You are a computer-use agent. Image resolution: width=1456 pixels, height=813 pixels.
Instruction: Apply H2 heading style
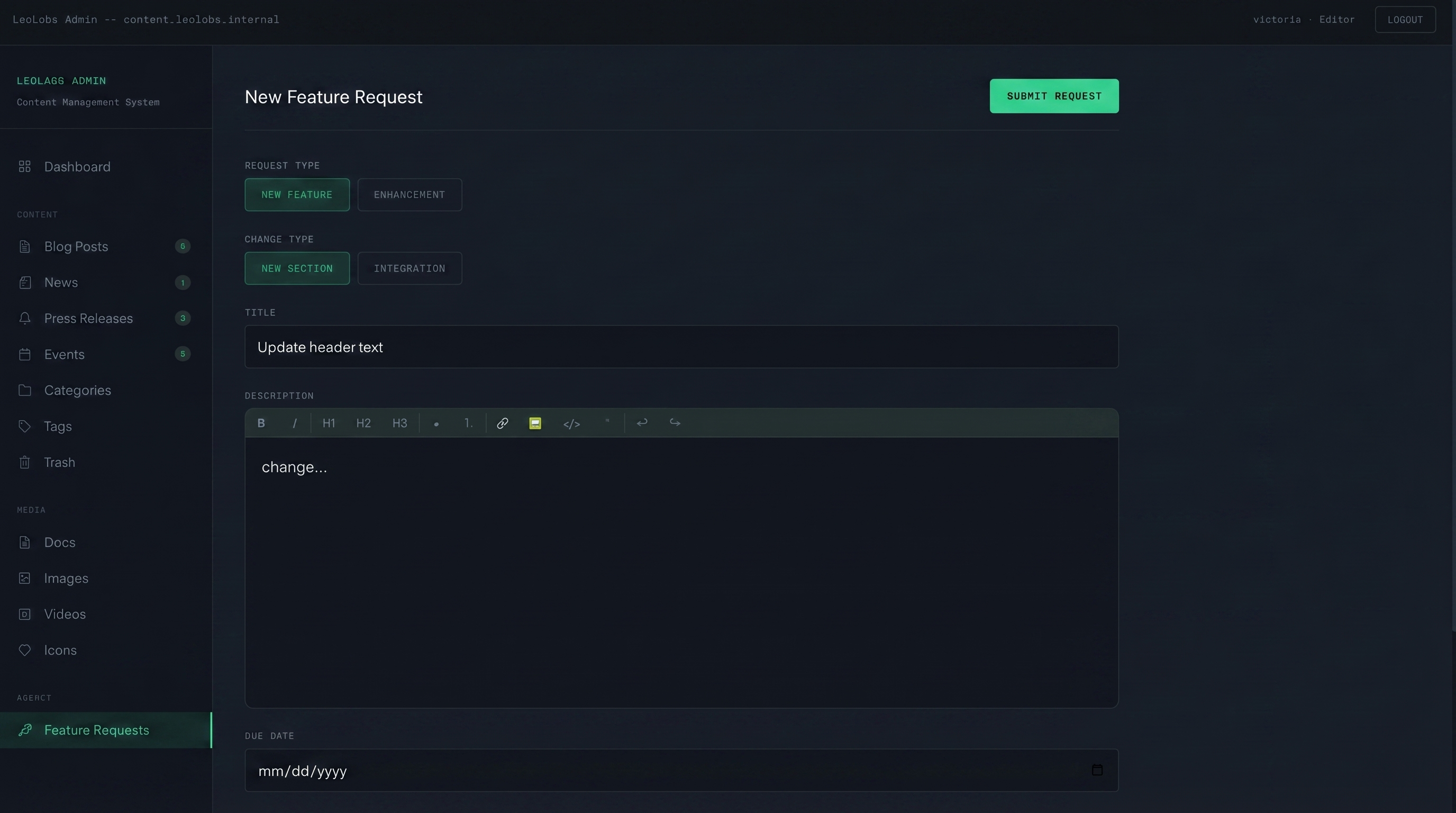pos(363,423)
